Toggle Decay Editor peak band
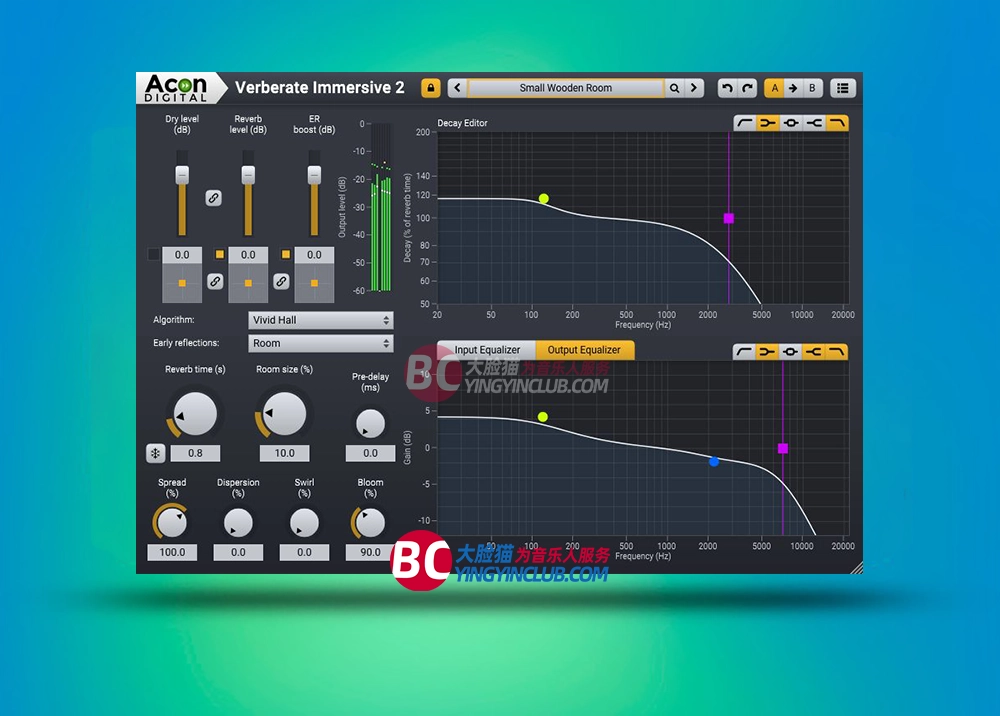The width and height of the screenshot is (1000, 716). point(790,122)
